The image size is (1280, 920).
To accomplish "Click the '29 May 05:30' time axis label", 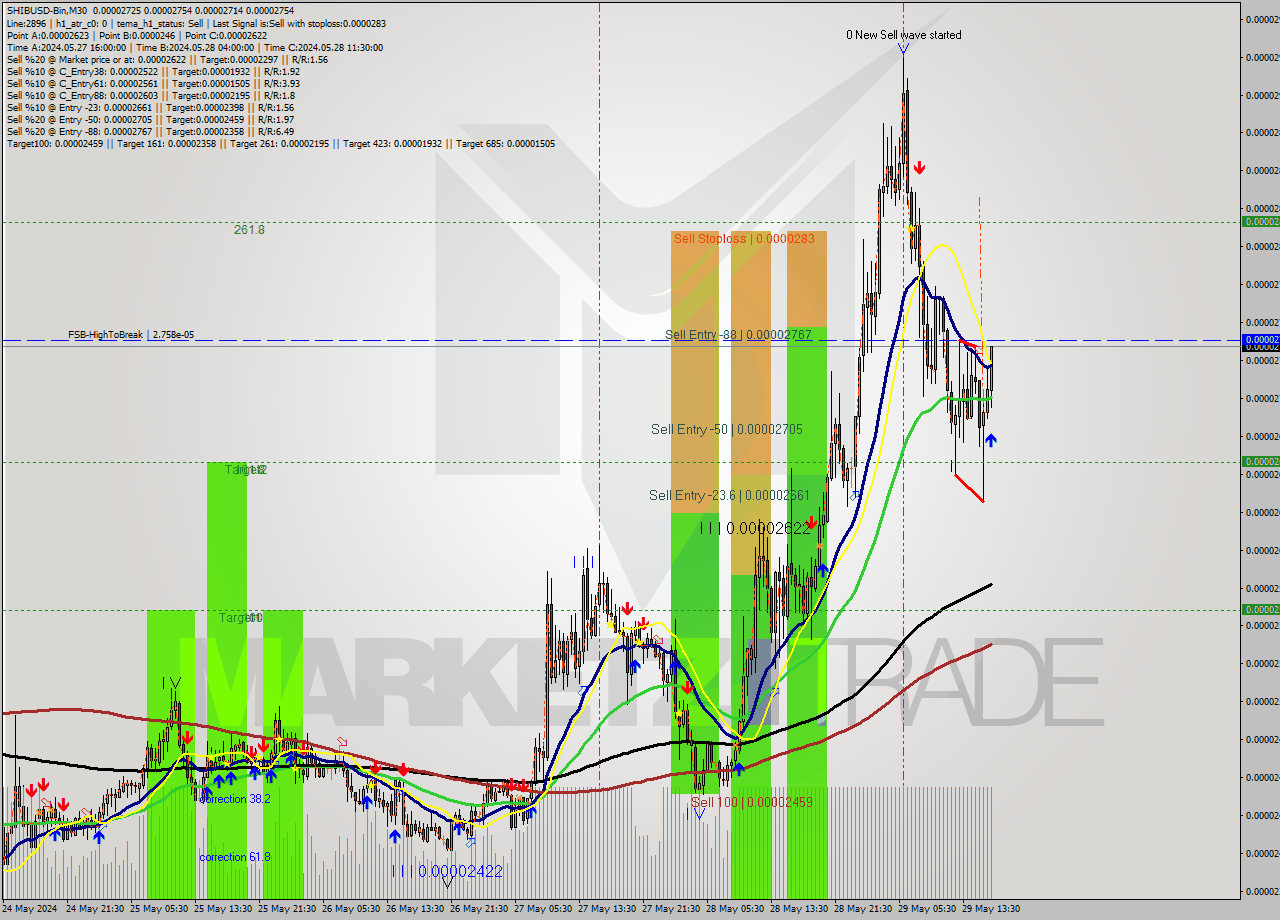I will (926, 909).
